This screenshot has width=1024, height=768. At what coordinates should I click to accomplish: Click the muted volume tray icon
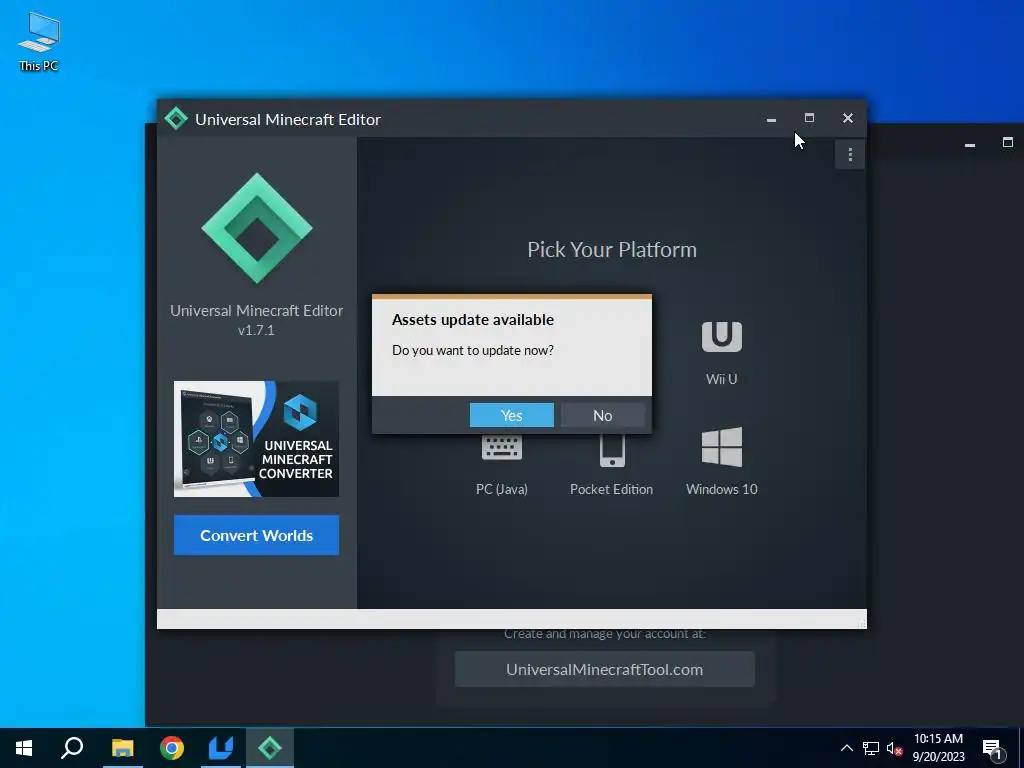tap(894, 748)
